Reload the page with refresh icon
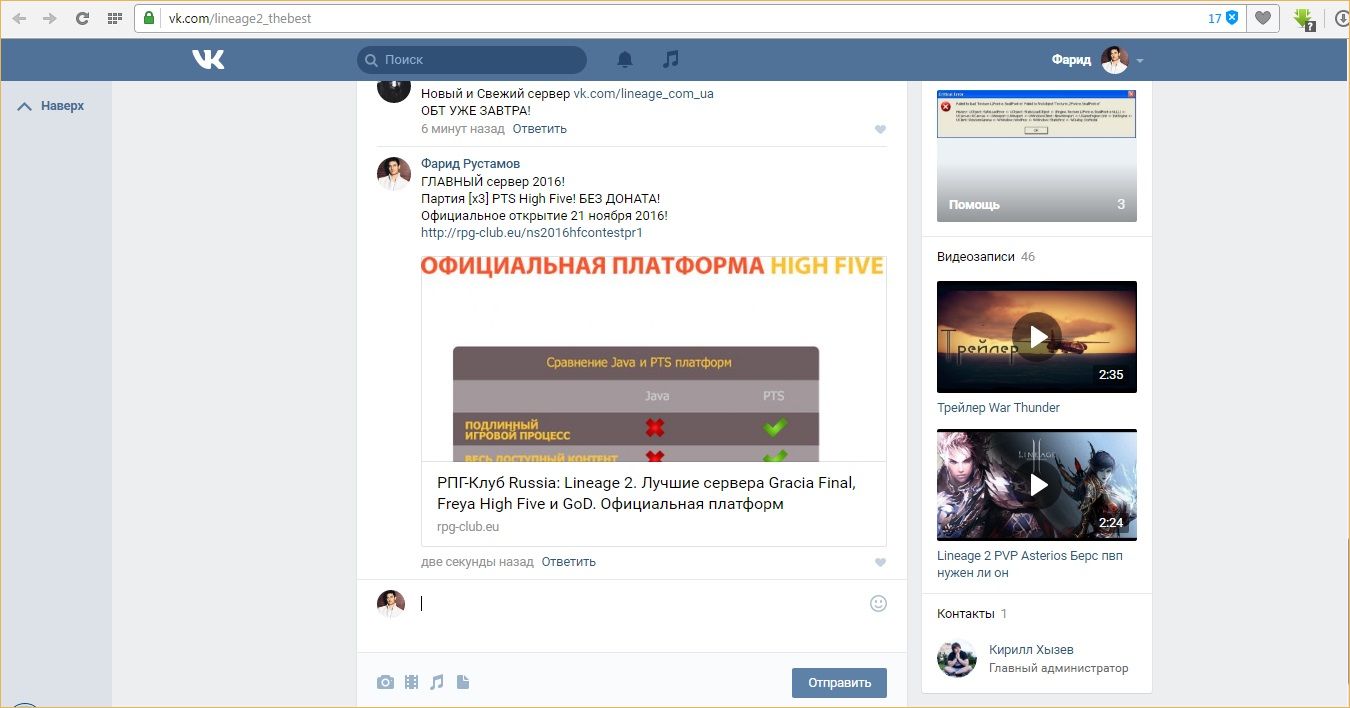 82,18
